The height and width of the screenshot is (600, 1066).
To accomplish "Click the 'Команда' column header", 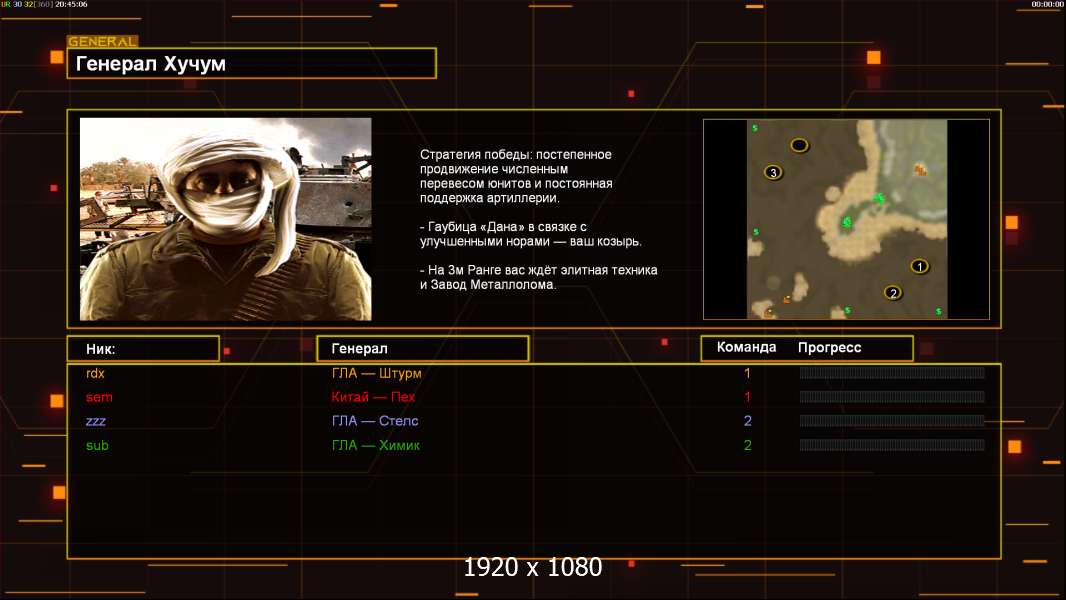I will (746, 347).
